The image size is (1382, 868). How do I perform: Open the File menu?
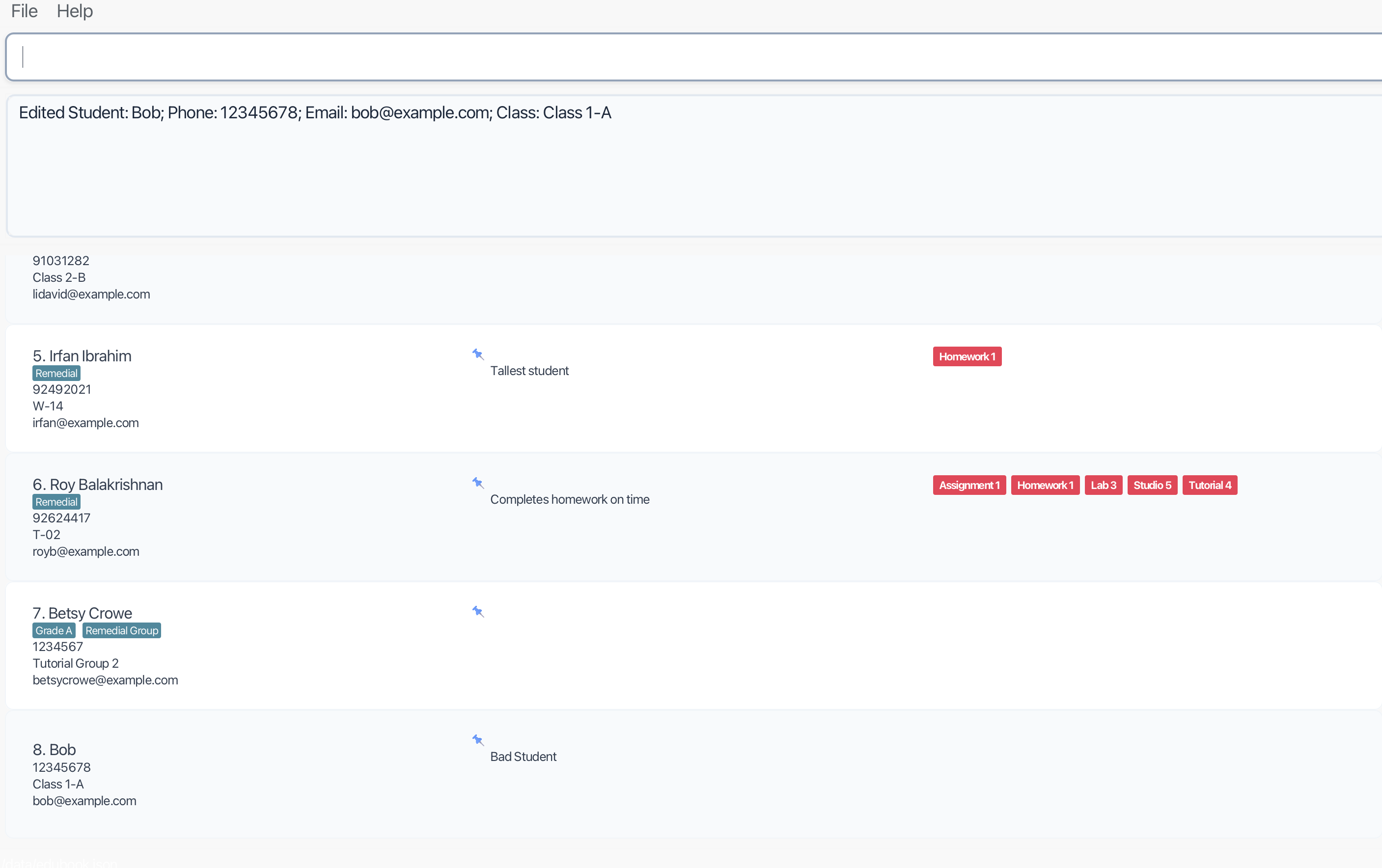24,11
